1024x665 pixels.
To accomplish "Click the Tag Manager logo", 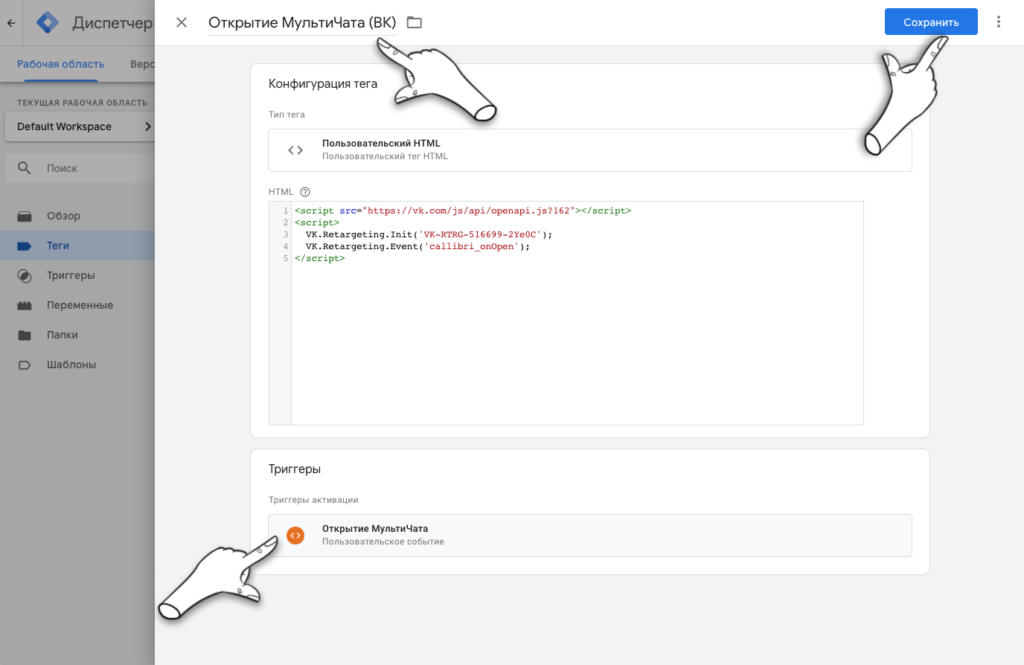I will coord(45,22).
